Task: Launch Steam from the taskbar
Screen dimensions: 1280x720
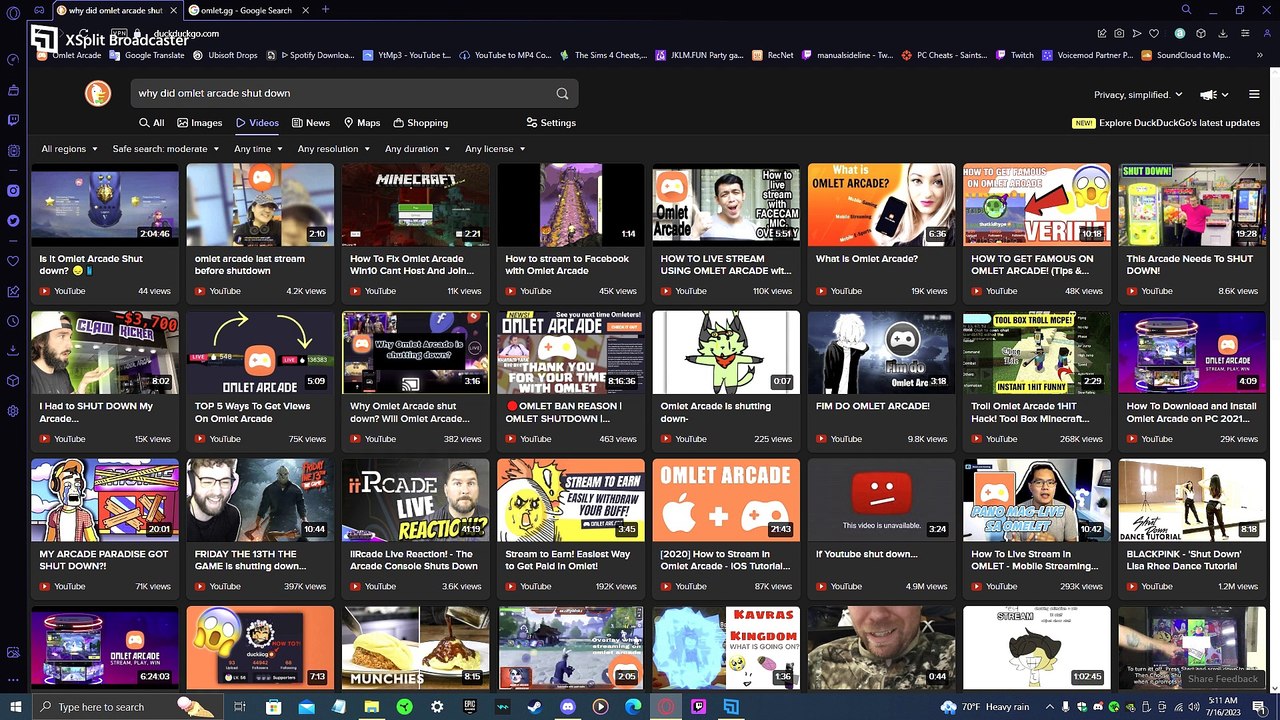Action: (x=535, y=707)
